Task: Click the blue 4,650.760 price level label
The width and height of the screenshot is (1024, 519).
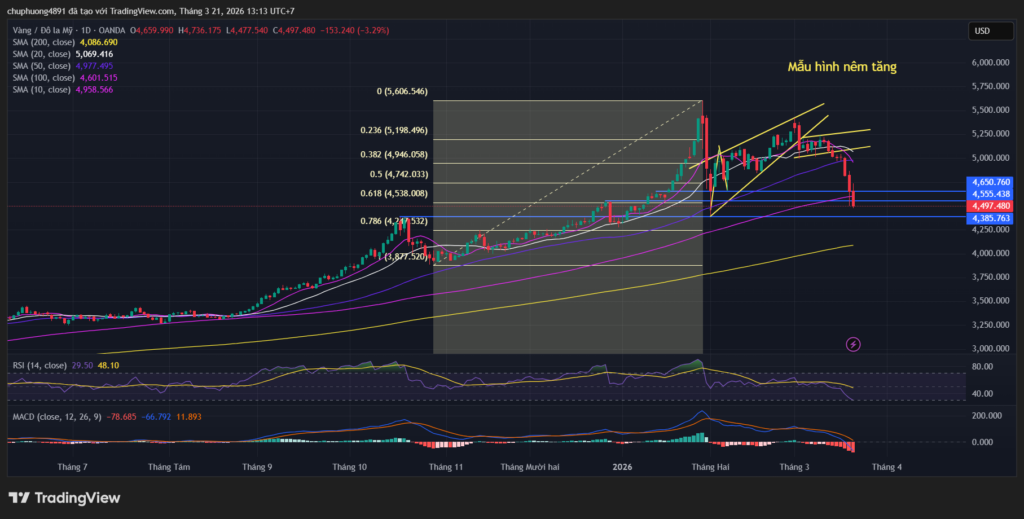Action: (x=991, y=182)
